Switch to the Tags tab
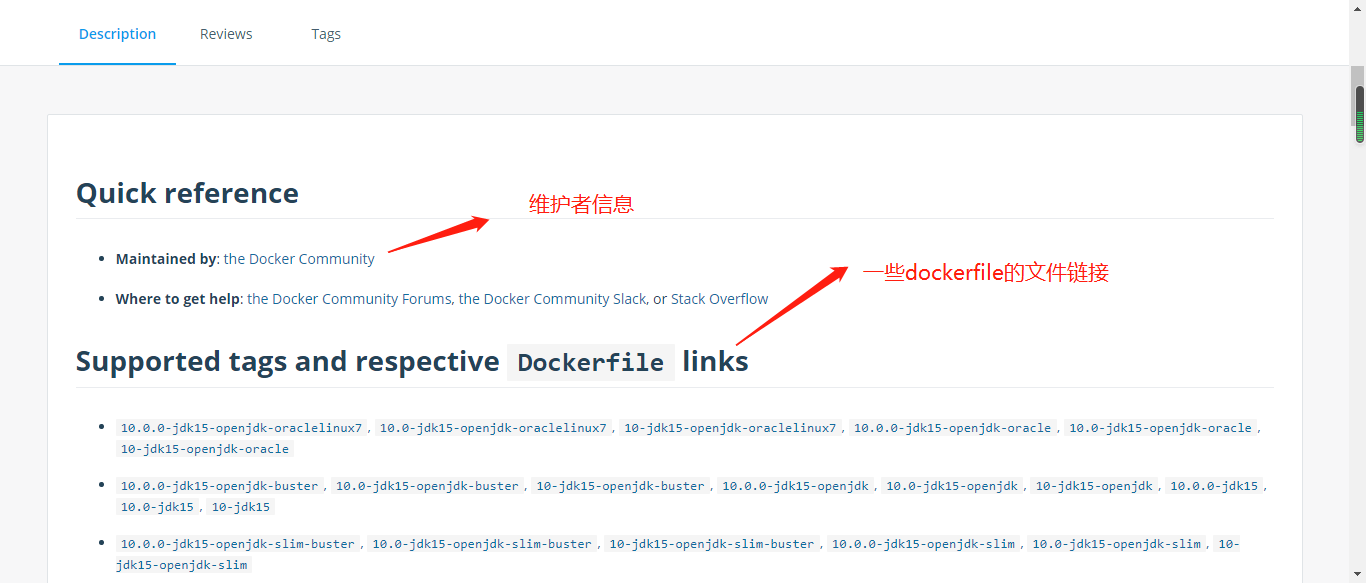 pyautogui.click(x=326, y=33)
